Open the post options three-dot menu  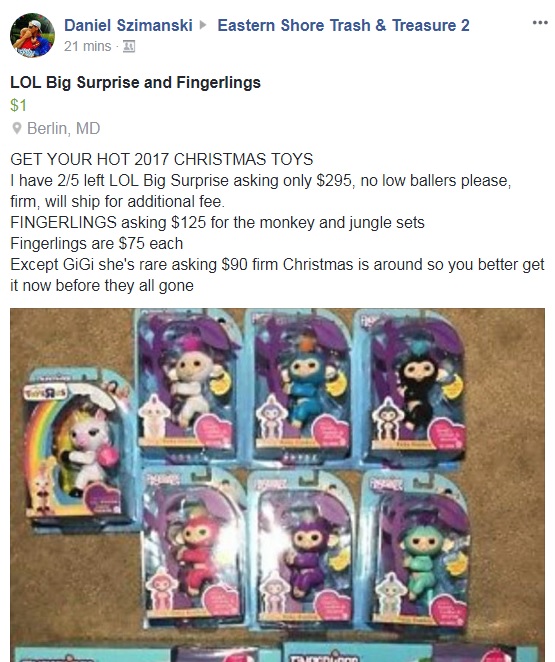pos(540,23)
